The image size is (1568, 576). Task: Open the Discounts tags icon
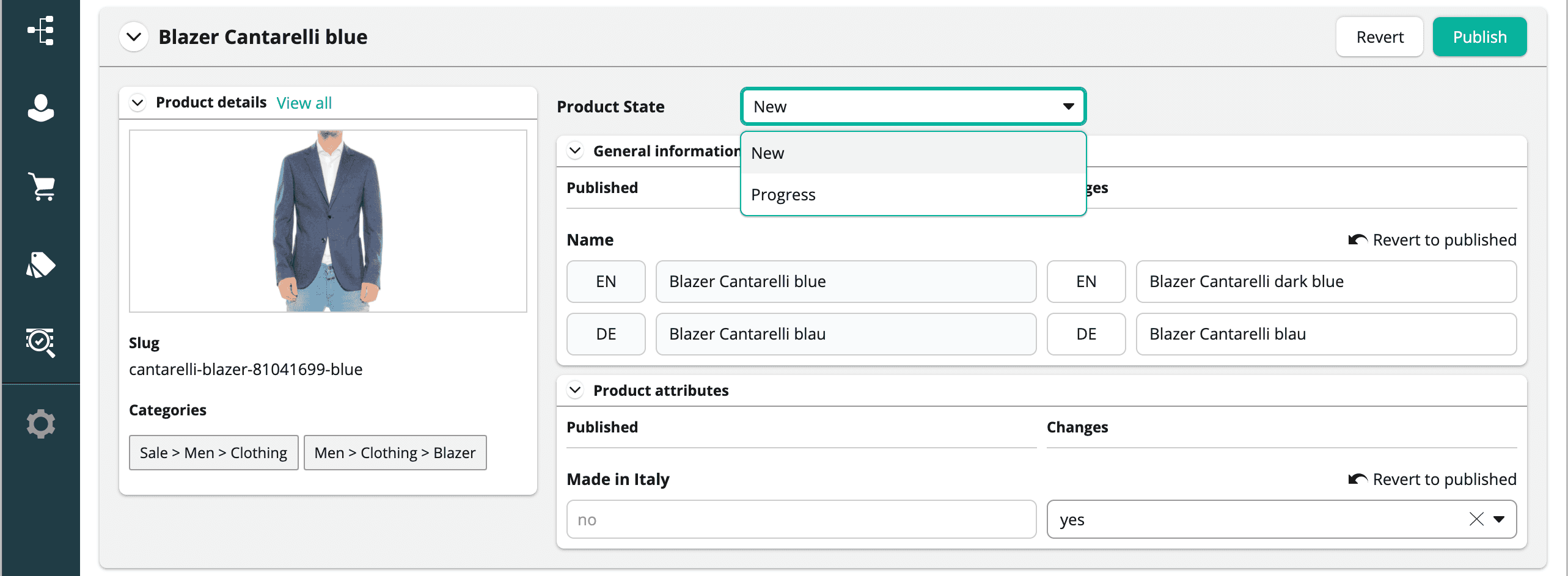[x=40, y=264]
